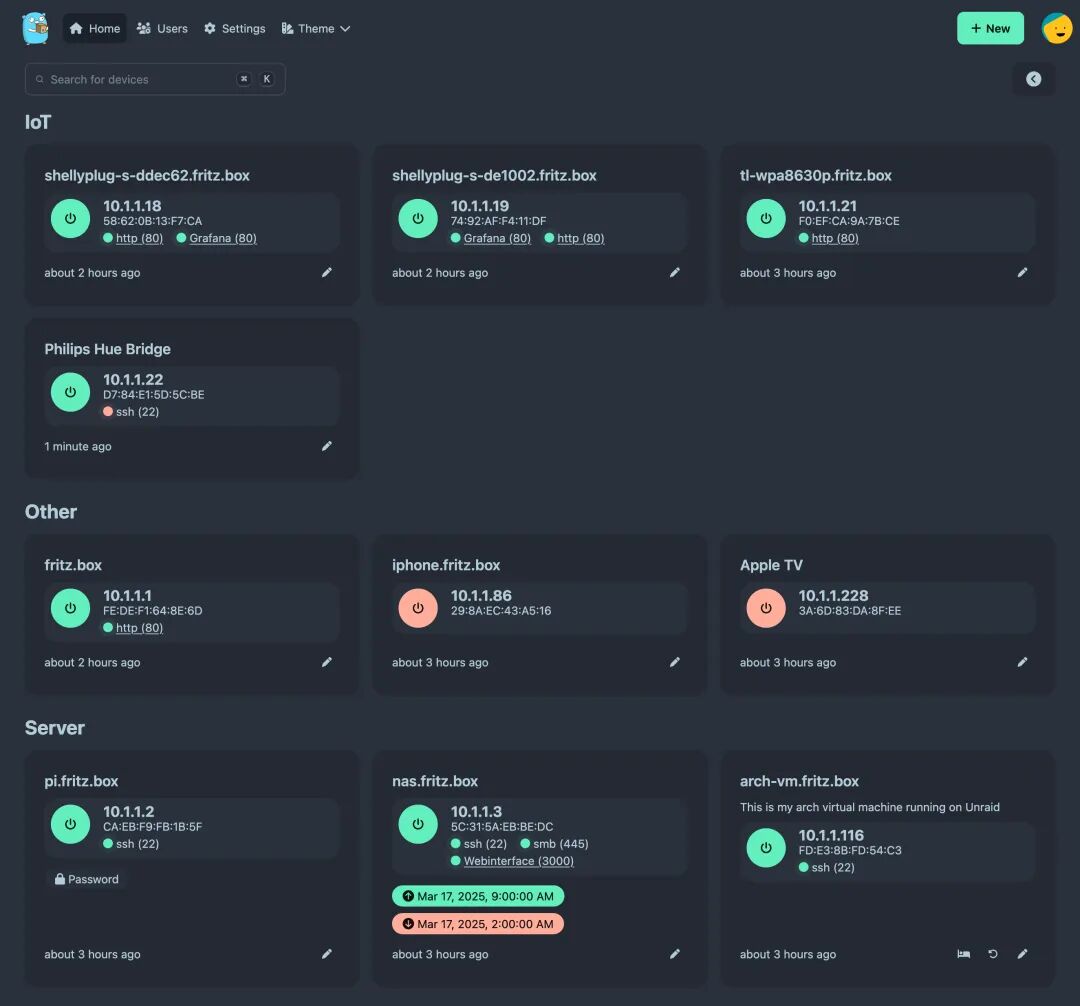Open the Users page
The height and width of the screenshot is (1006, 1080).
click(x=162, y=29)
